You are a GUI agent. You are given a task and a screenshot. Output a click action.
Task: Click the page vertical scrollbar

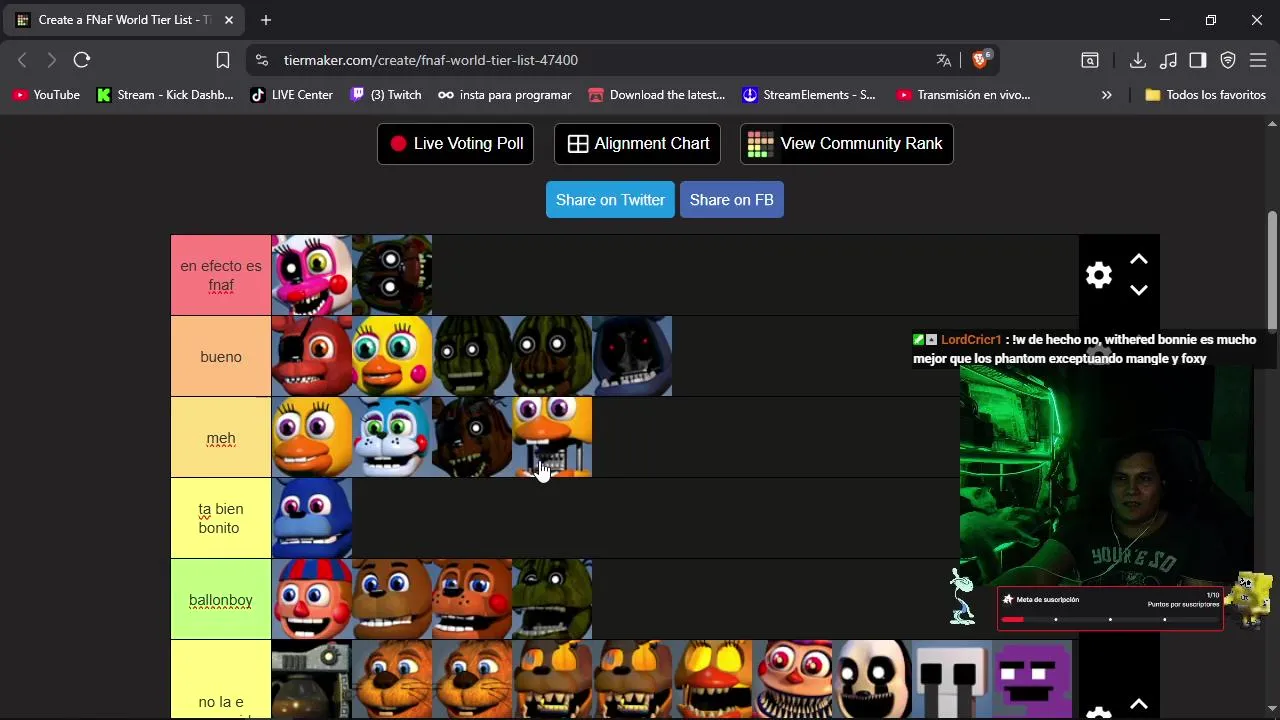pos(1272,270)
